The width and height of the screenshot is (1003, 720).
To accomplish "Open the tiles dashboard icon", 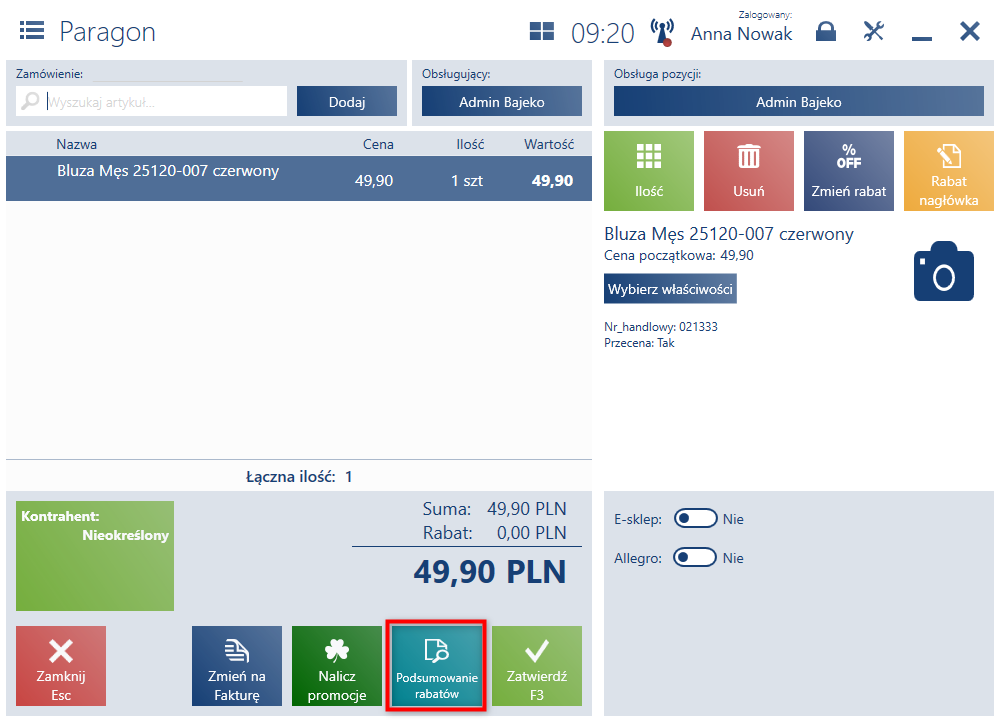I will 541,31.
